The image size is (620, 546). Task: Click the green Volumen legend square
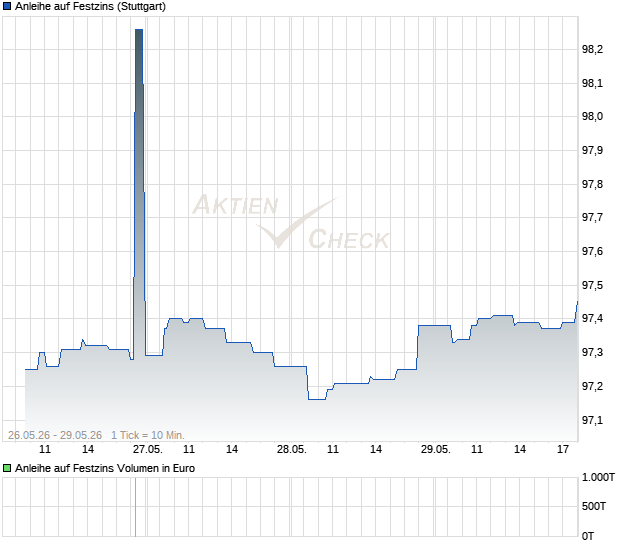7,469
